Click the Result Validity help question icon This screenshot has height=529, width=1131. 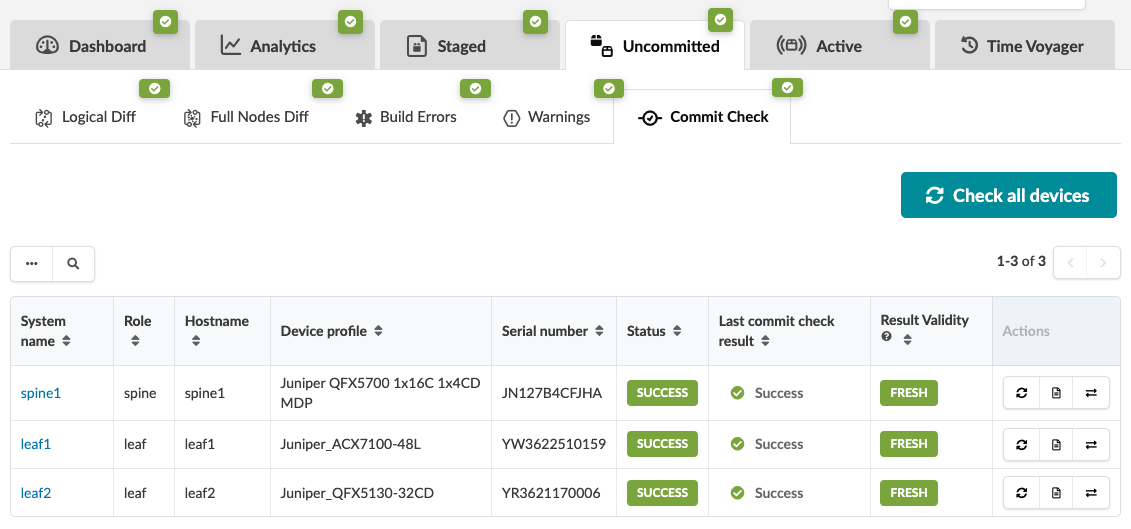tap(886, 338)
